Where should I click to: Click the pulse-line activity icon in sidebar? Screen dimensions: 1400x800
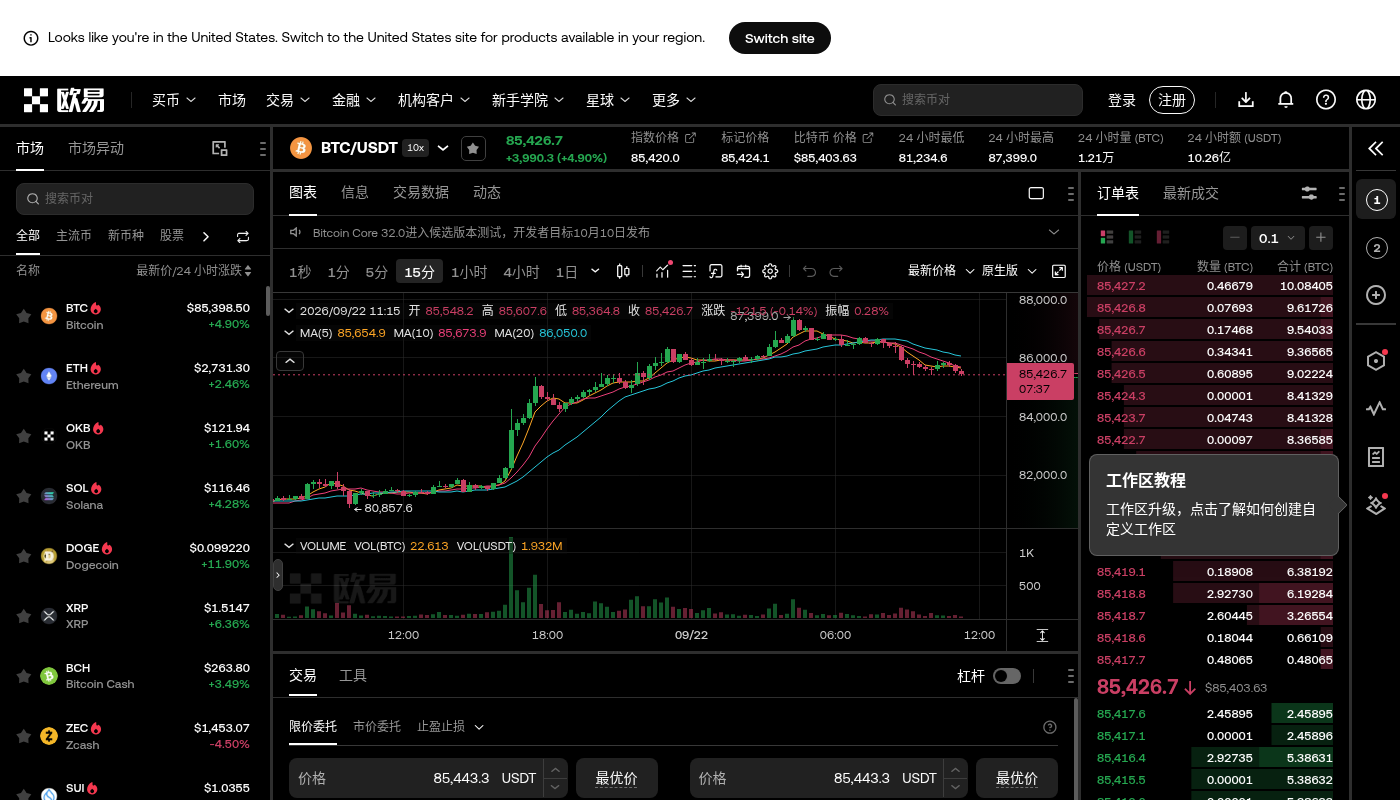1376,409
